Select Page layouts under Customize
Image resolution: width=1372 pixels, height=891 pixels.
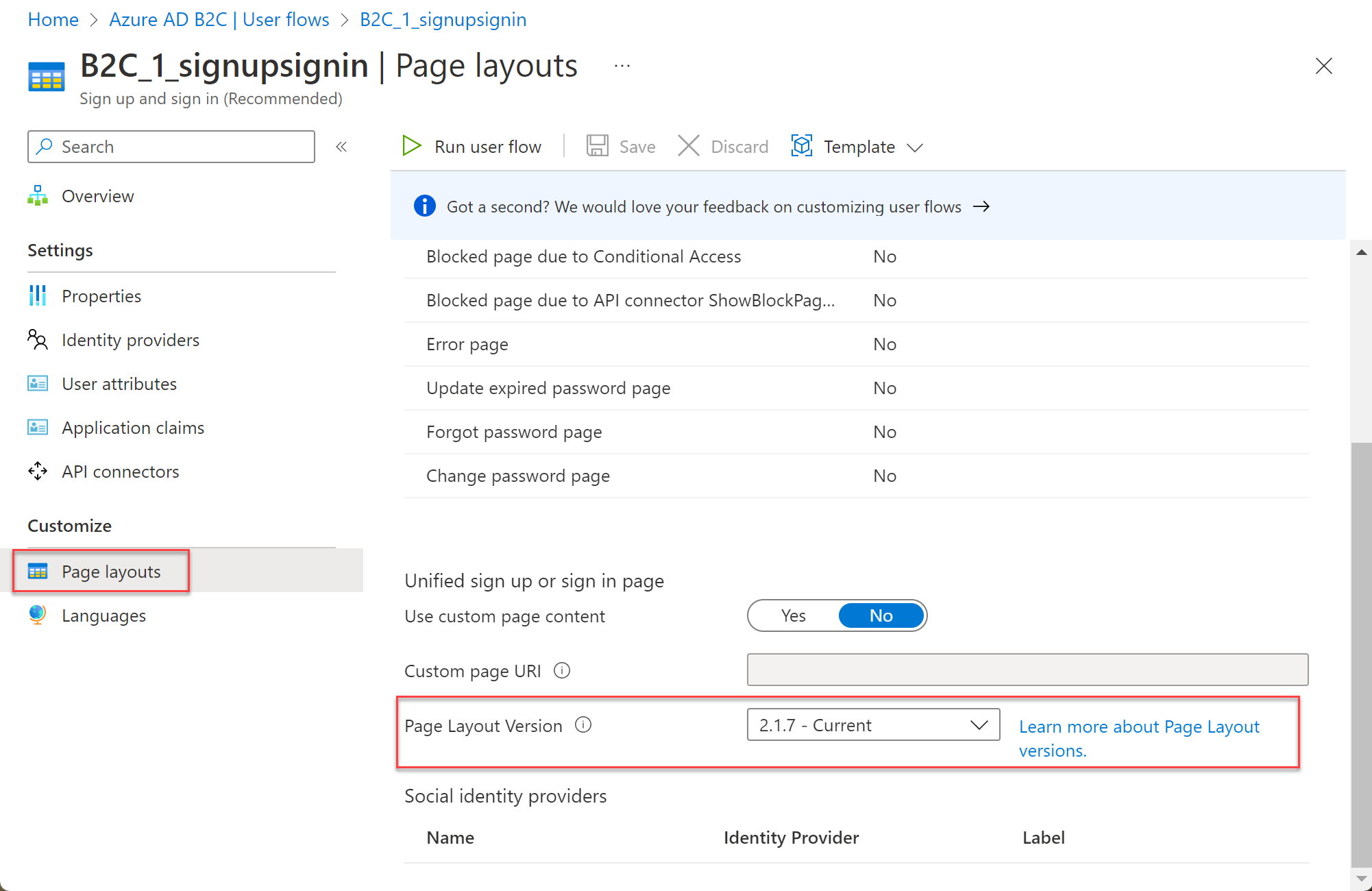(110, 571)
